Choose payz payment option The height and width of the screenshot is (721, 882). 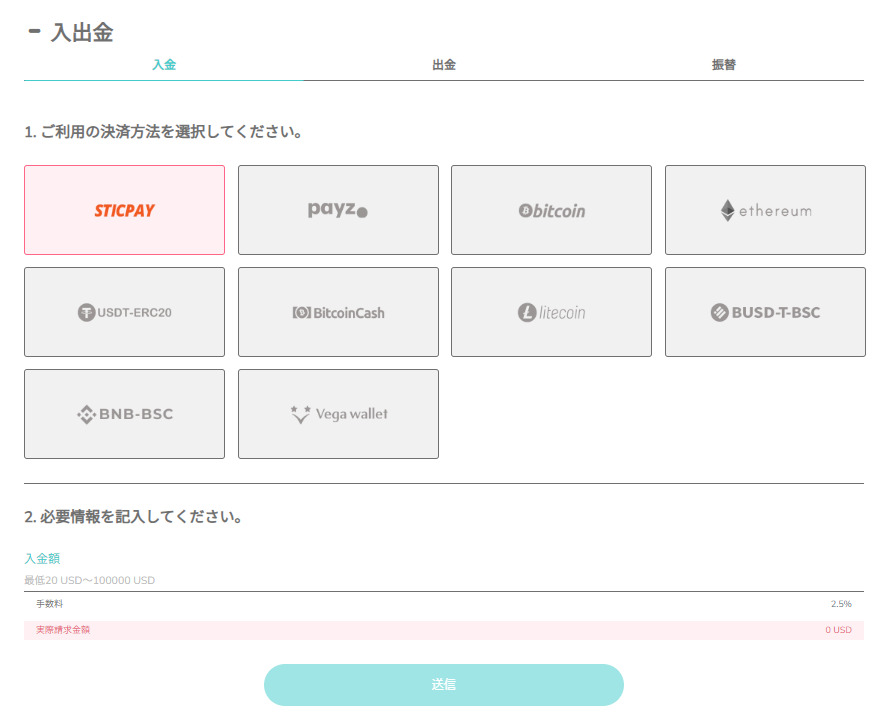click(338, 210)
